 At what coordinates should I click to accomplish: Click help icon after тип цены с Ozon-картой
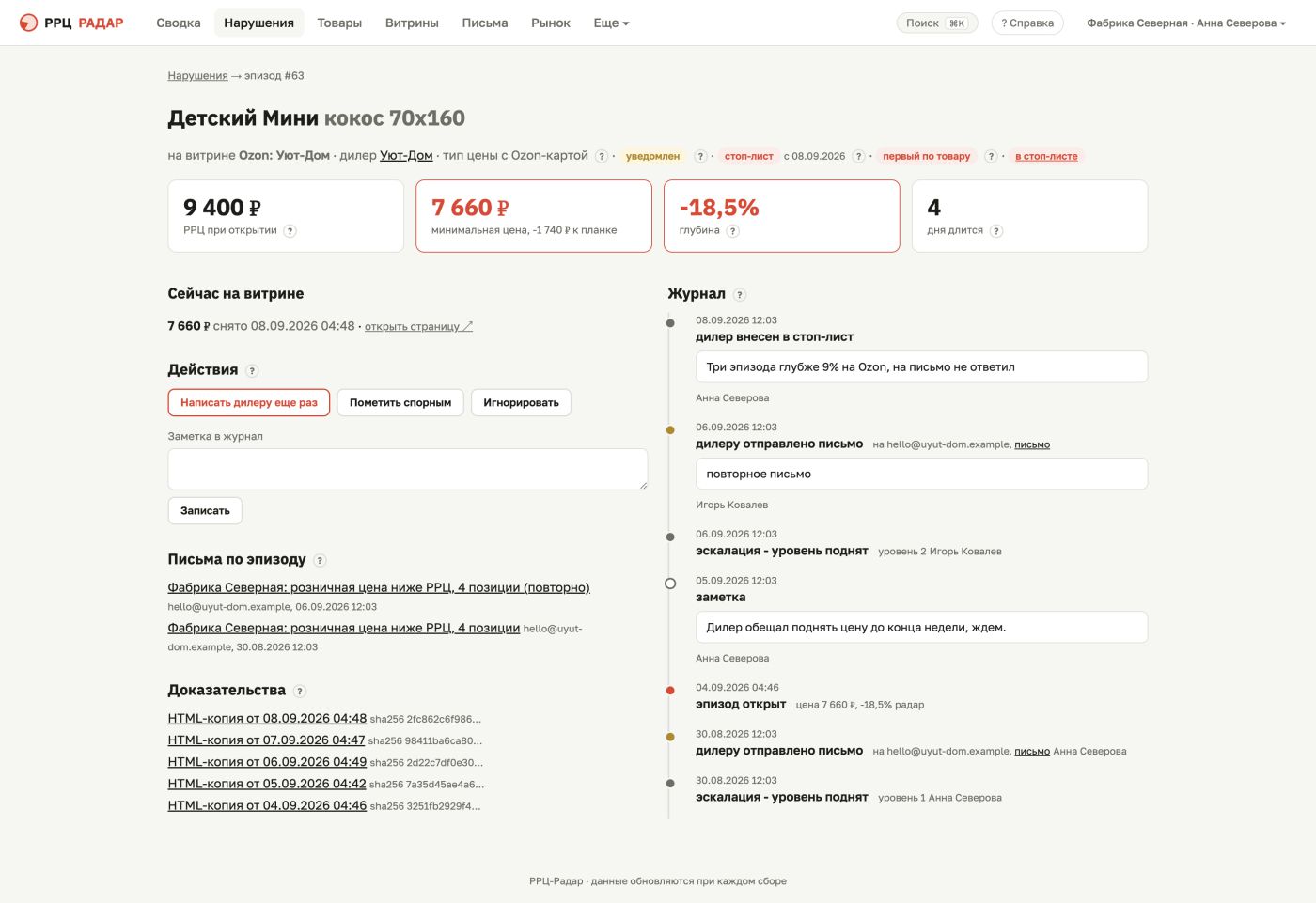(602, 156)
